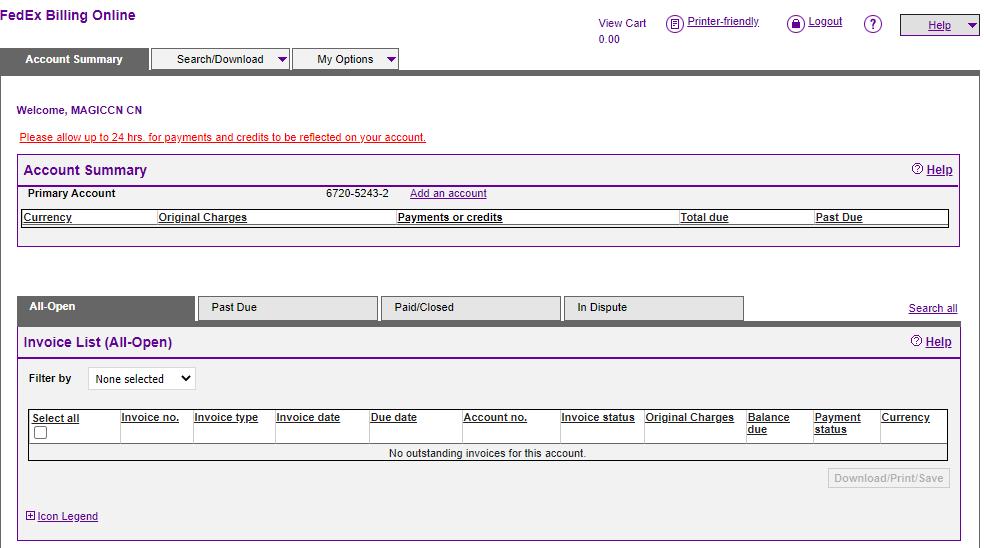Image resolution: width=984 pixels, height=548 pixels.
Task: Click the 24 hrs payments notice link
Action: coord(222,137)
